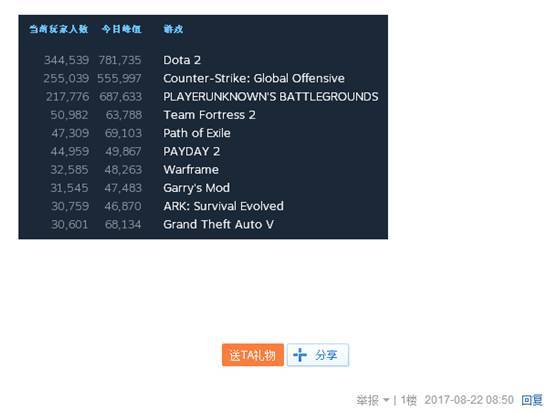Screen dimensions: 558x413
Task: Click the 回复 reply link
Action: [532, 400]
